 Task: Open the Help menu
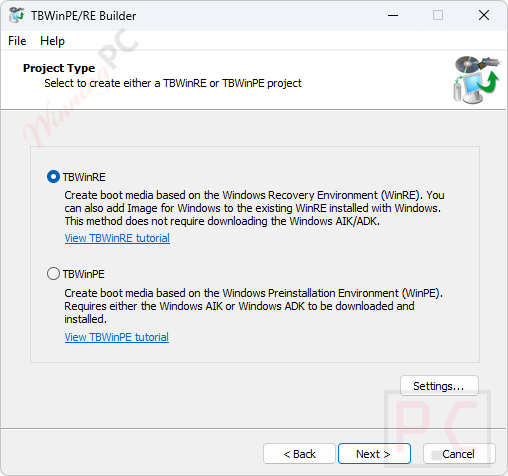coord(52,41)
